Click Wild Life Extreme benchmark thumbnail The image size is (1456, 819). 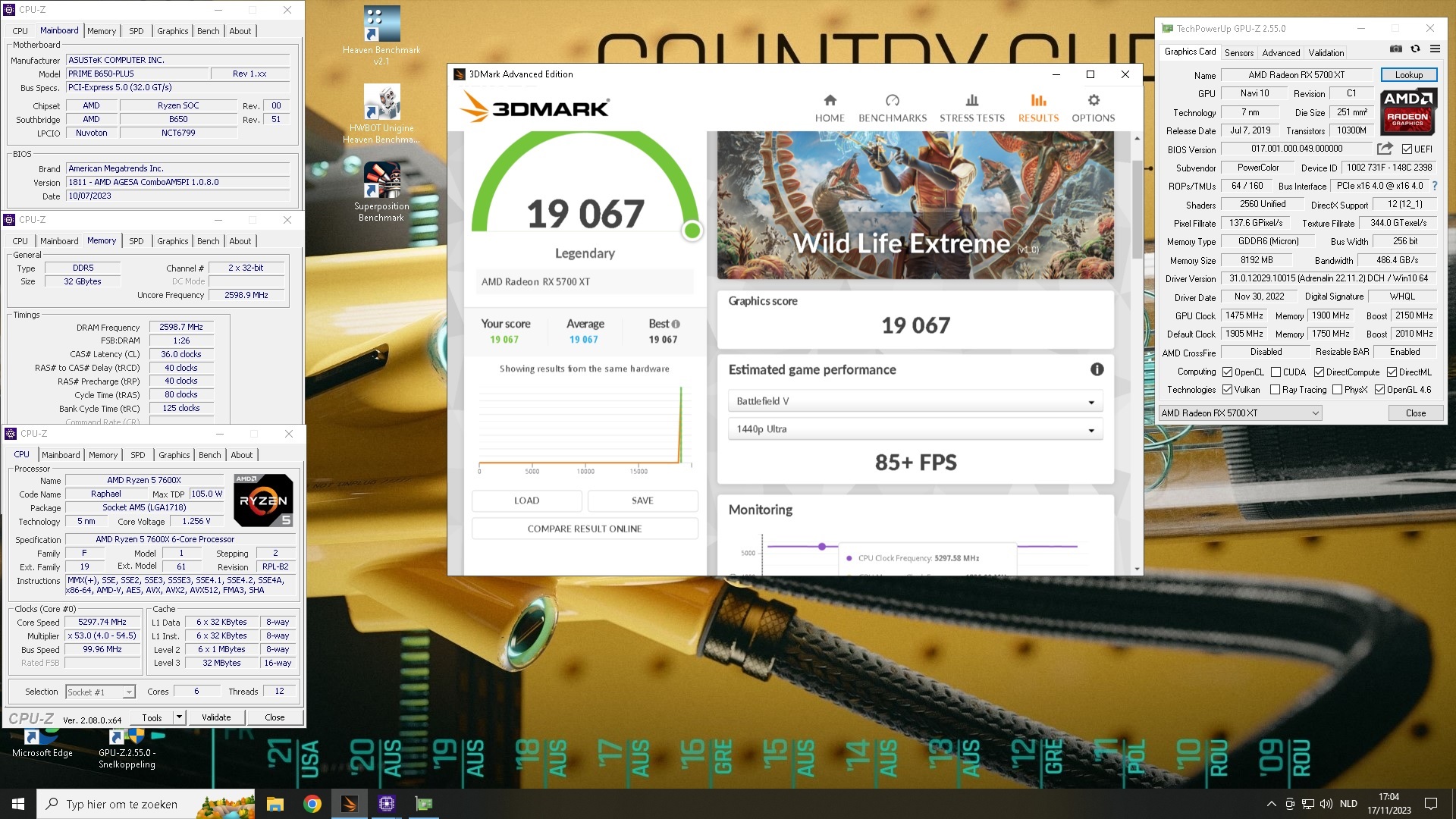pyautogui.click(x=915, y=205)
